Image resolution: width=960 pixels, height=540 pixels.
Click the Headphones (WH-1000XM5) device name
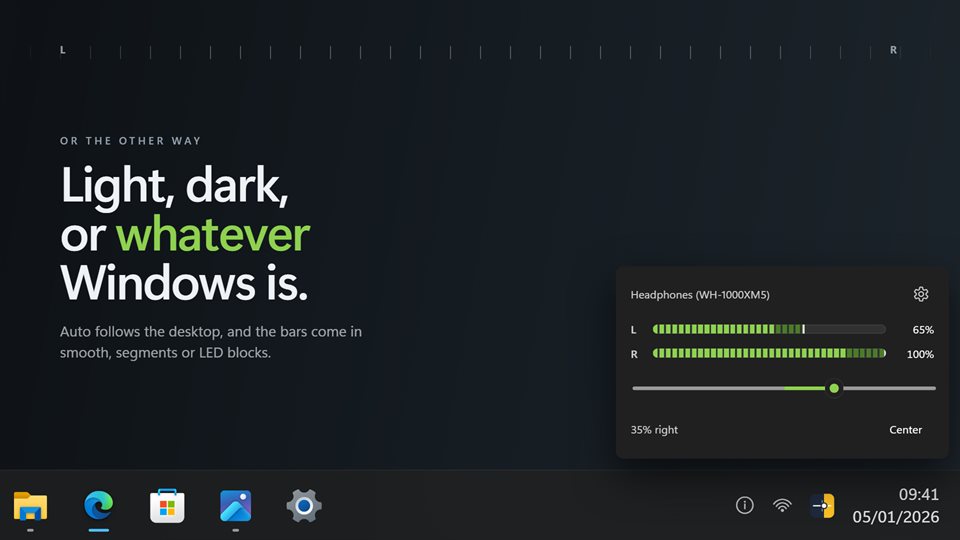click(x=700, y=294)
